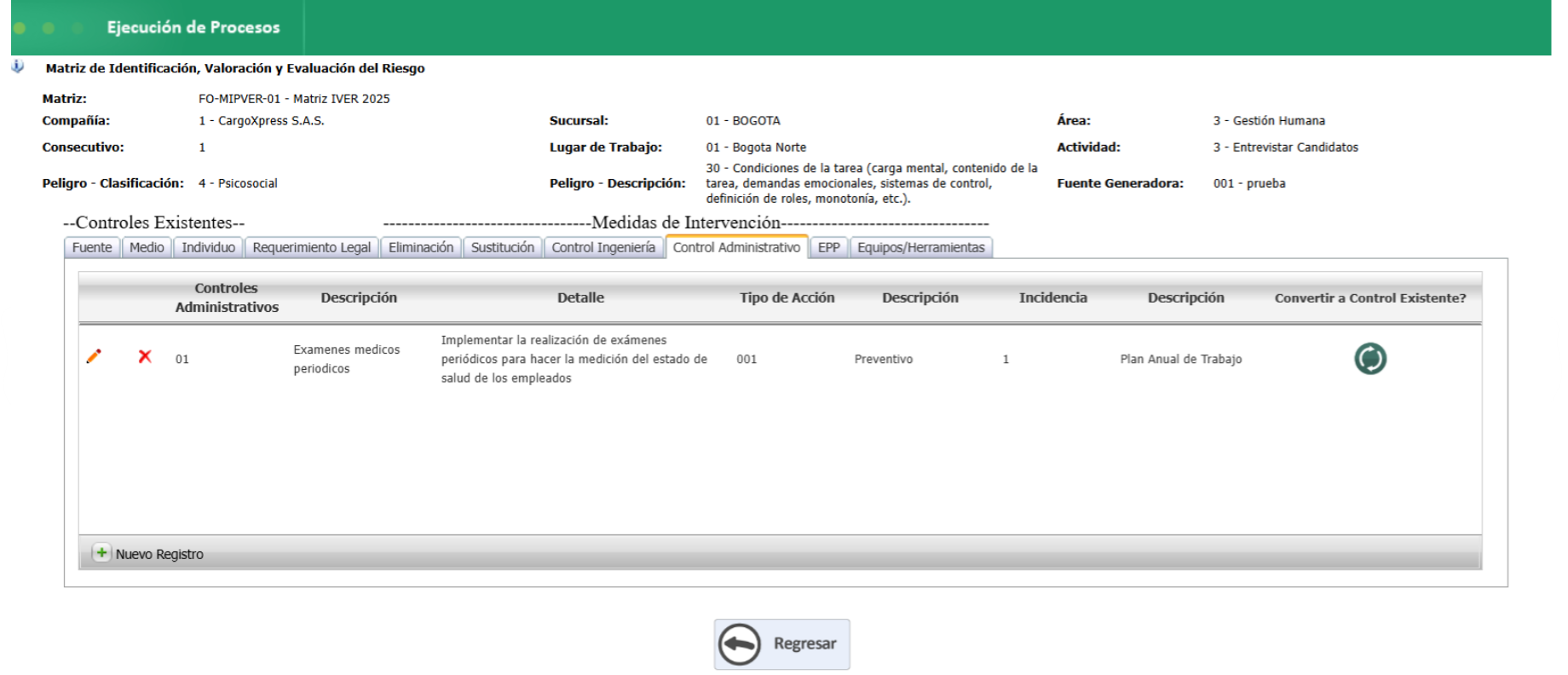The height and width of the screenshot is (675, 1568).
Task: Click the Convertir a Control Existente? column header
Action: (1370, 297)
